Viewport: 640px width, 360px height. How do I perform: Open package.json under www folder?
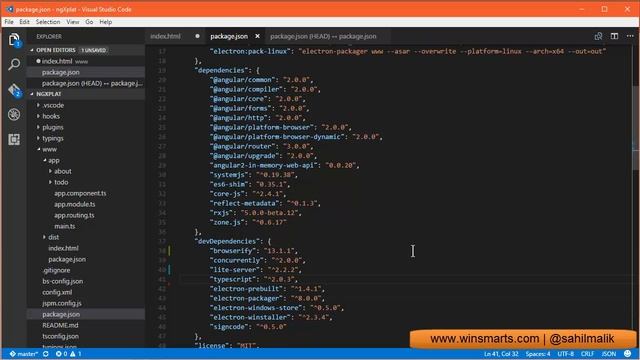pos(67,259)
